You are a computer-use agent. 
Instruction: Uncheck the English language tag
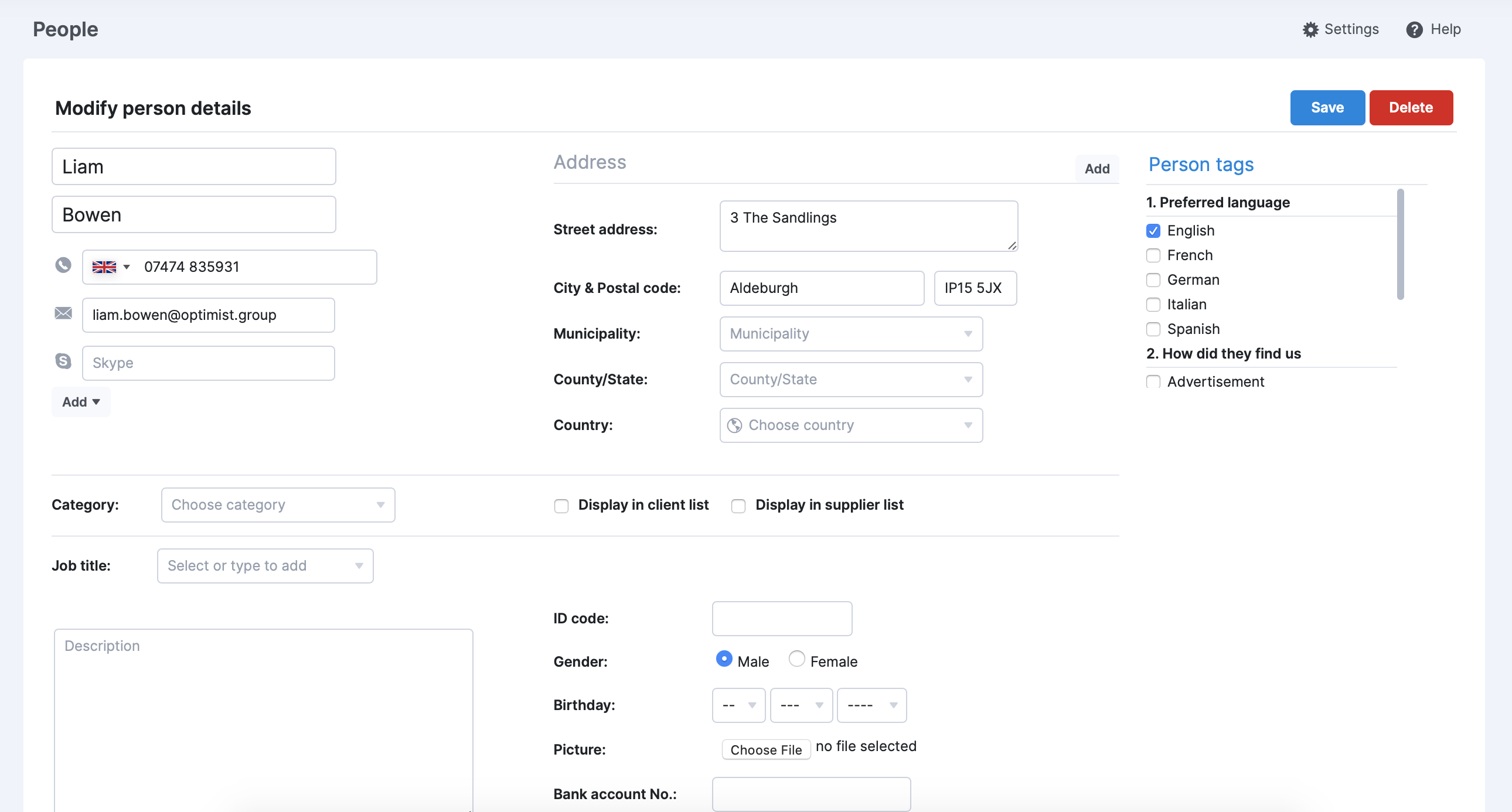[1153, 231]
